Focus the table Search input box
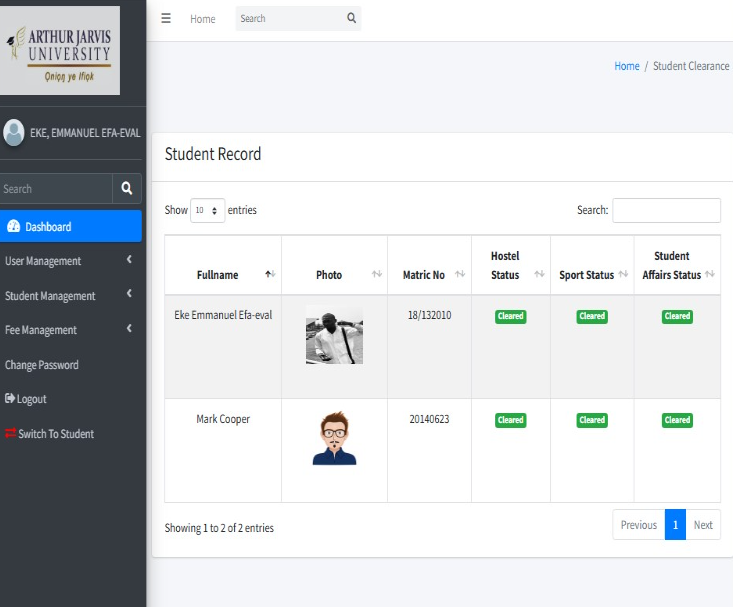Viewport: 733px width, 610px height. (x=666, y=210)
